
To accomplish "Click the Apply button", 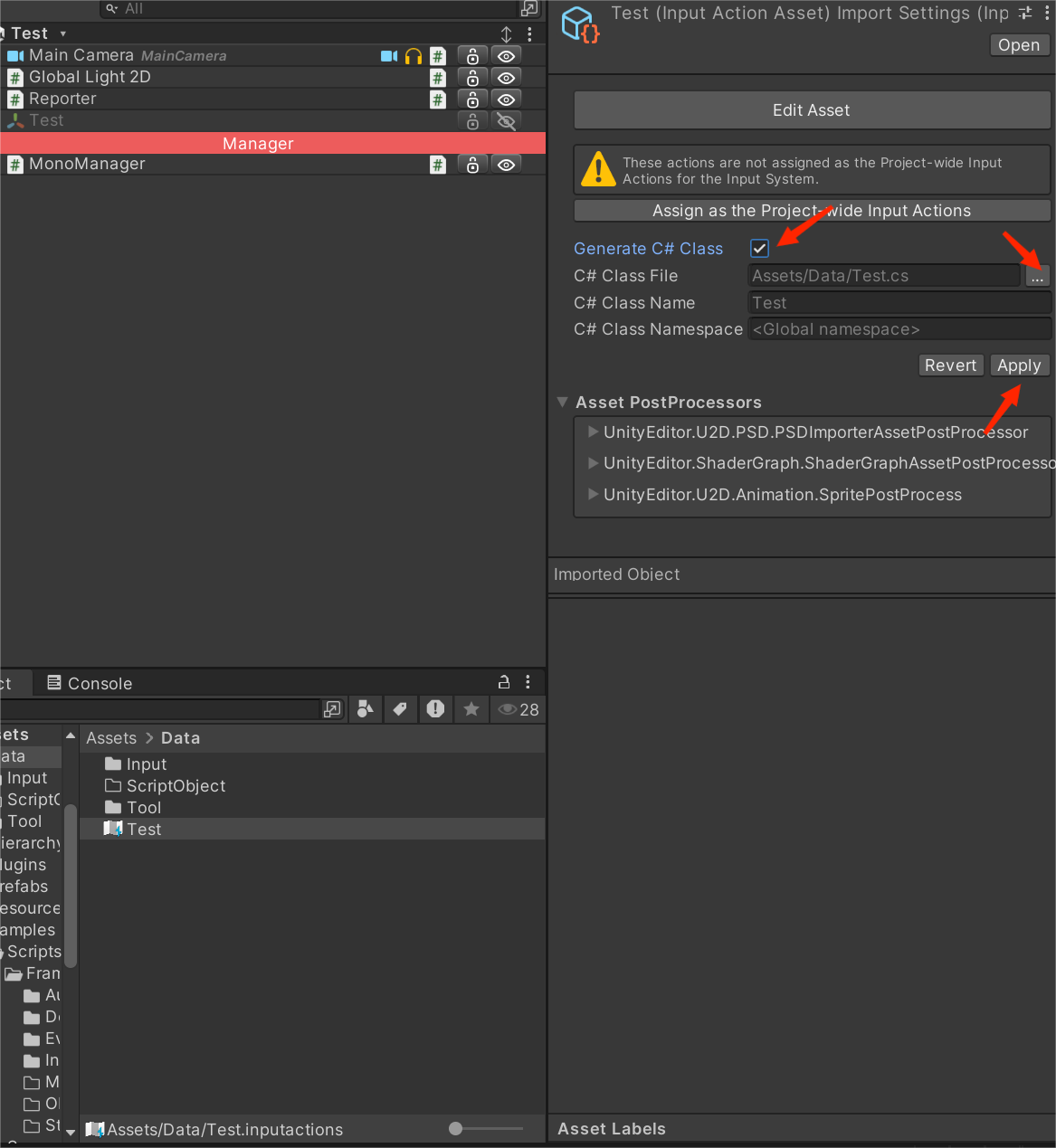I will pos(1019,365).
